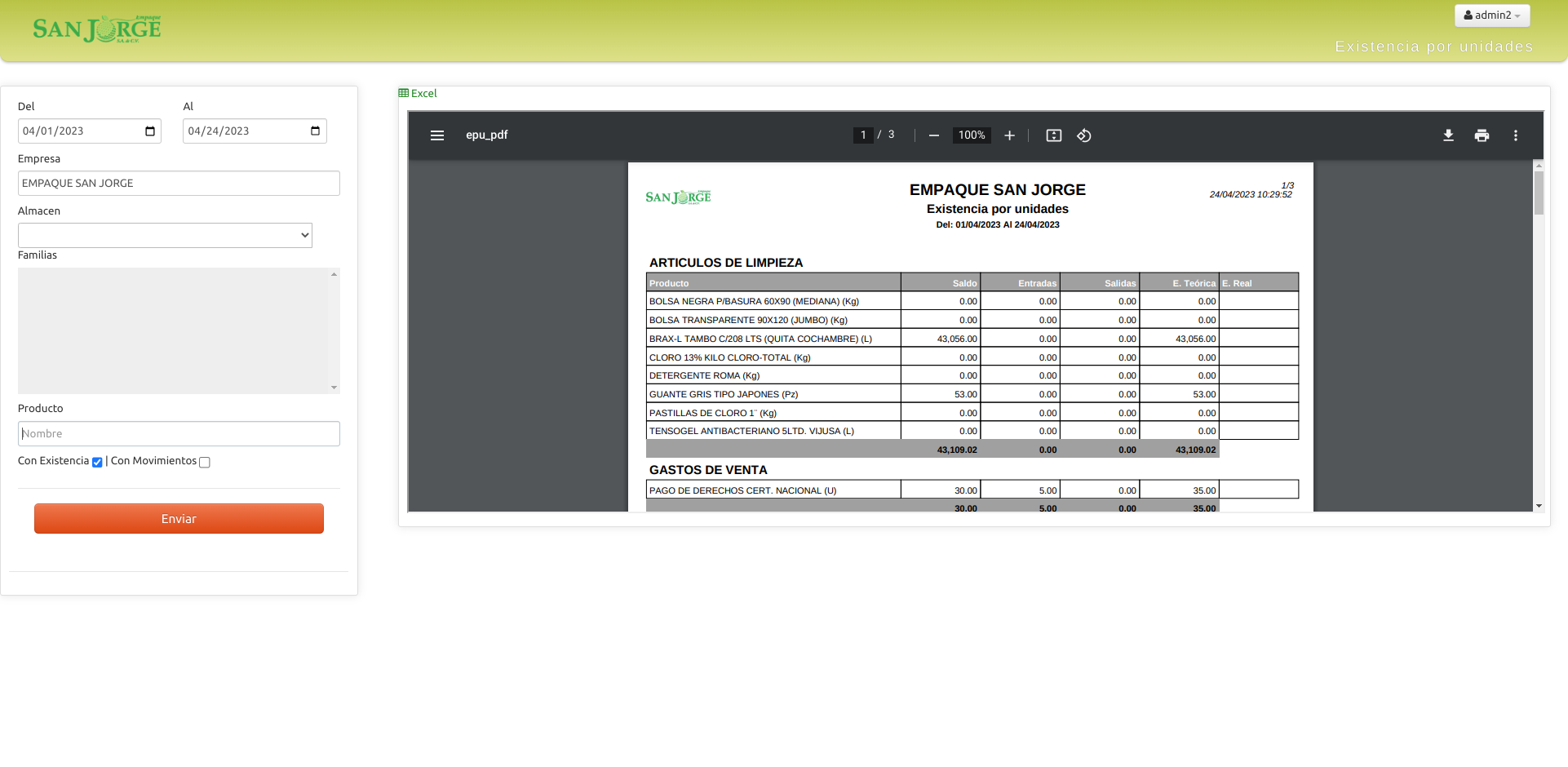Download the epu_pdf document
1568x767 pixels.
[1448, 135]
